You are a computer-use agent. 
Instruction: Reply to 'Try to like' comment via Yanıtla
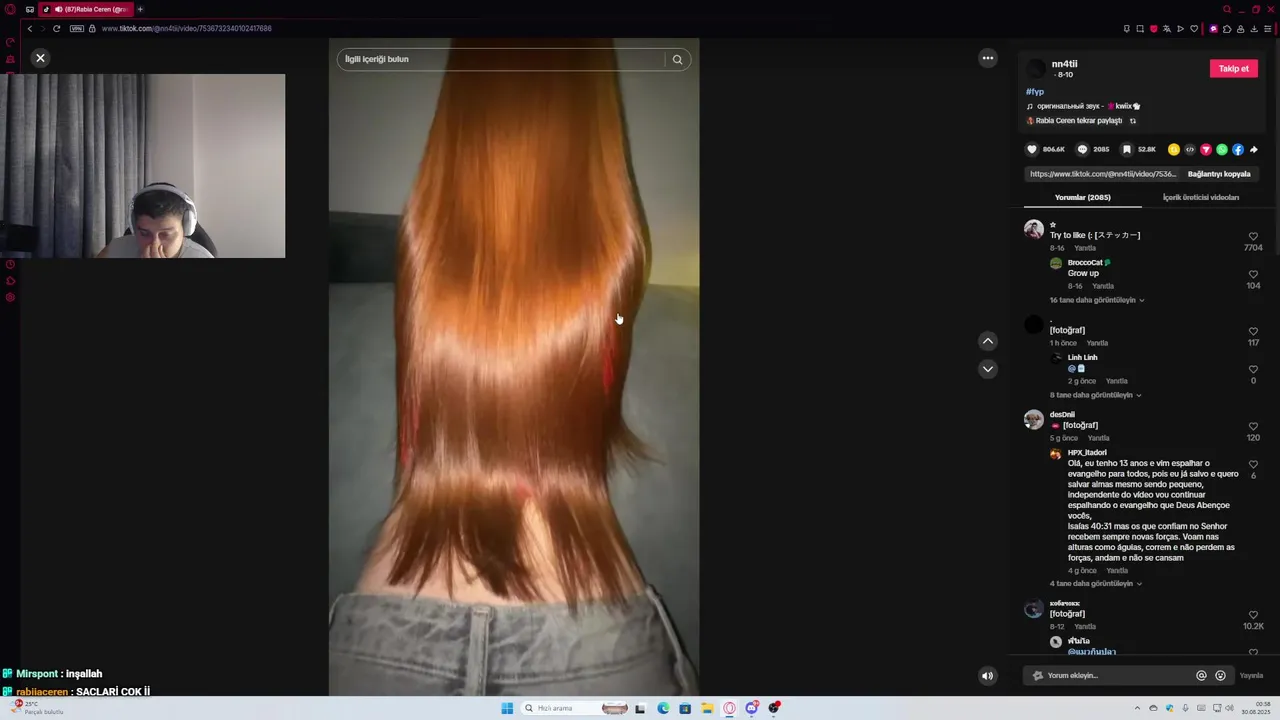coord(1085,248)
